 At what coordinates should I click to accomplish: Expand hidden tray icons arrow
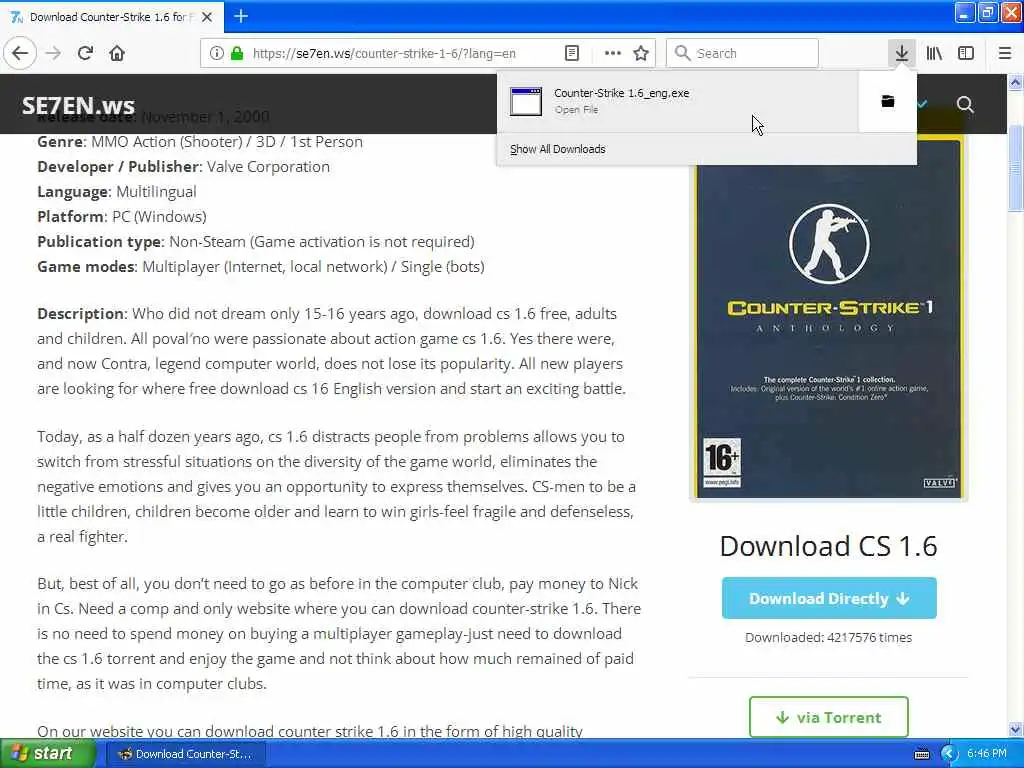click(x=949, y=754)
